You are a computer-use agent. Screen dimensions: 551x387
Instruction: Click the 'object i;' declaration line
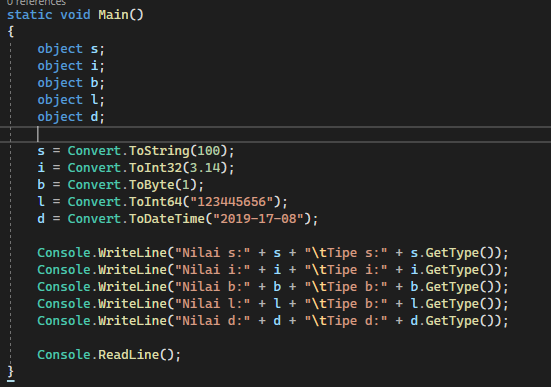pyautogui.click(x=71, y=66)
